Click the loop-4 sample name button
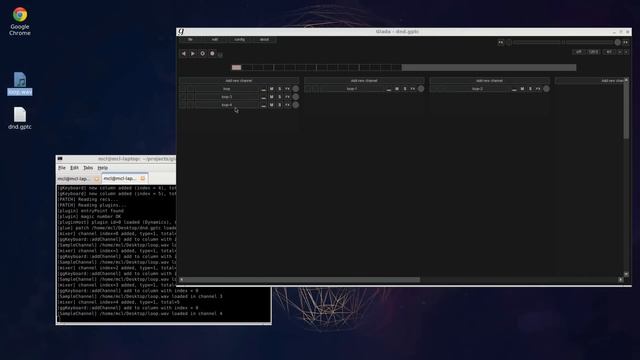640x360 pixels. [x=227, y=105]
